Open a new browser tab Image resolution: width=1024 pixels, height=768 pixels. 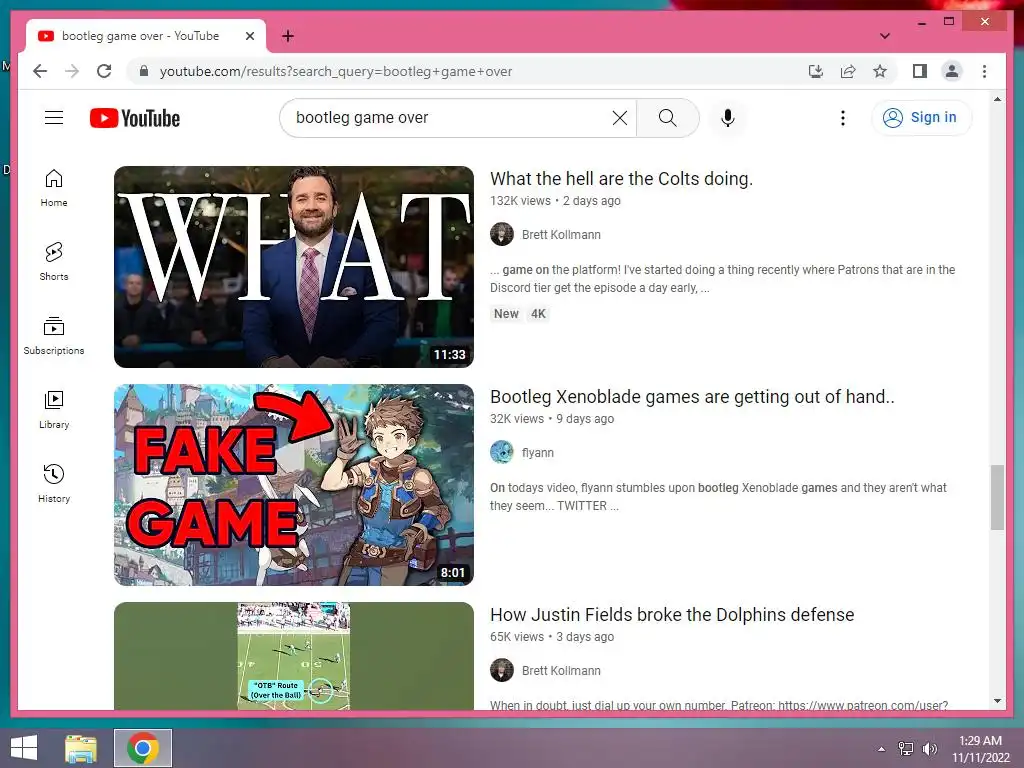click(287, 36)
